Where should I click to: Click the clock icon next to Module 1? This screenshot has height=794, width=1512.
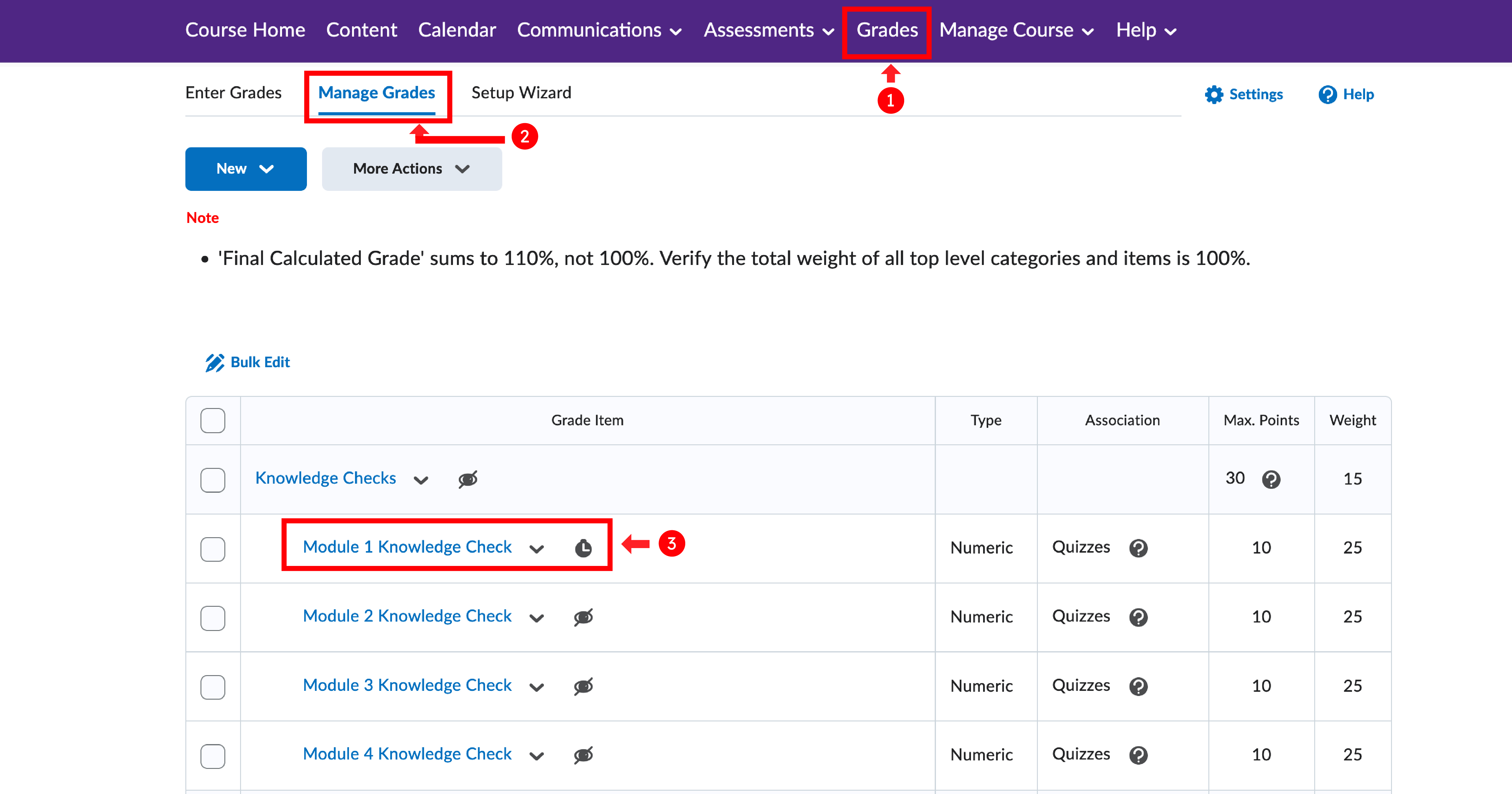[583, 548]
